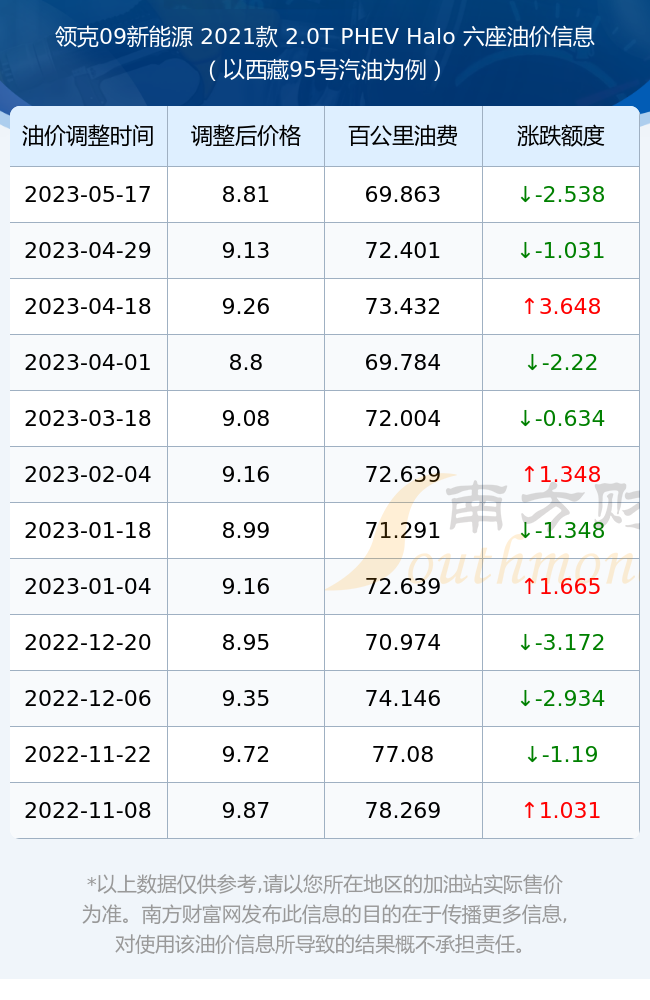This screenshot has width=650, height=1000.
Task: Click the green down arrow value -2.538
Action: (561, 195)
